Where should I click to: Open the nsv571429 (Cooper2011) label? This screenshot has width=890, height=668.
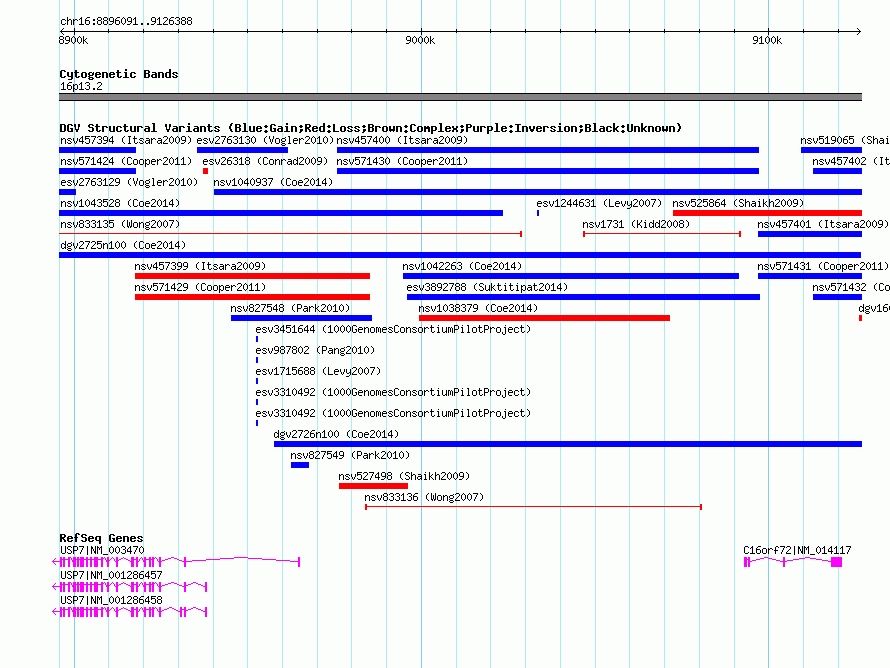[x=200, y=287]
